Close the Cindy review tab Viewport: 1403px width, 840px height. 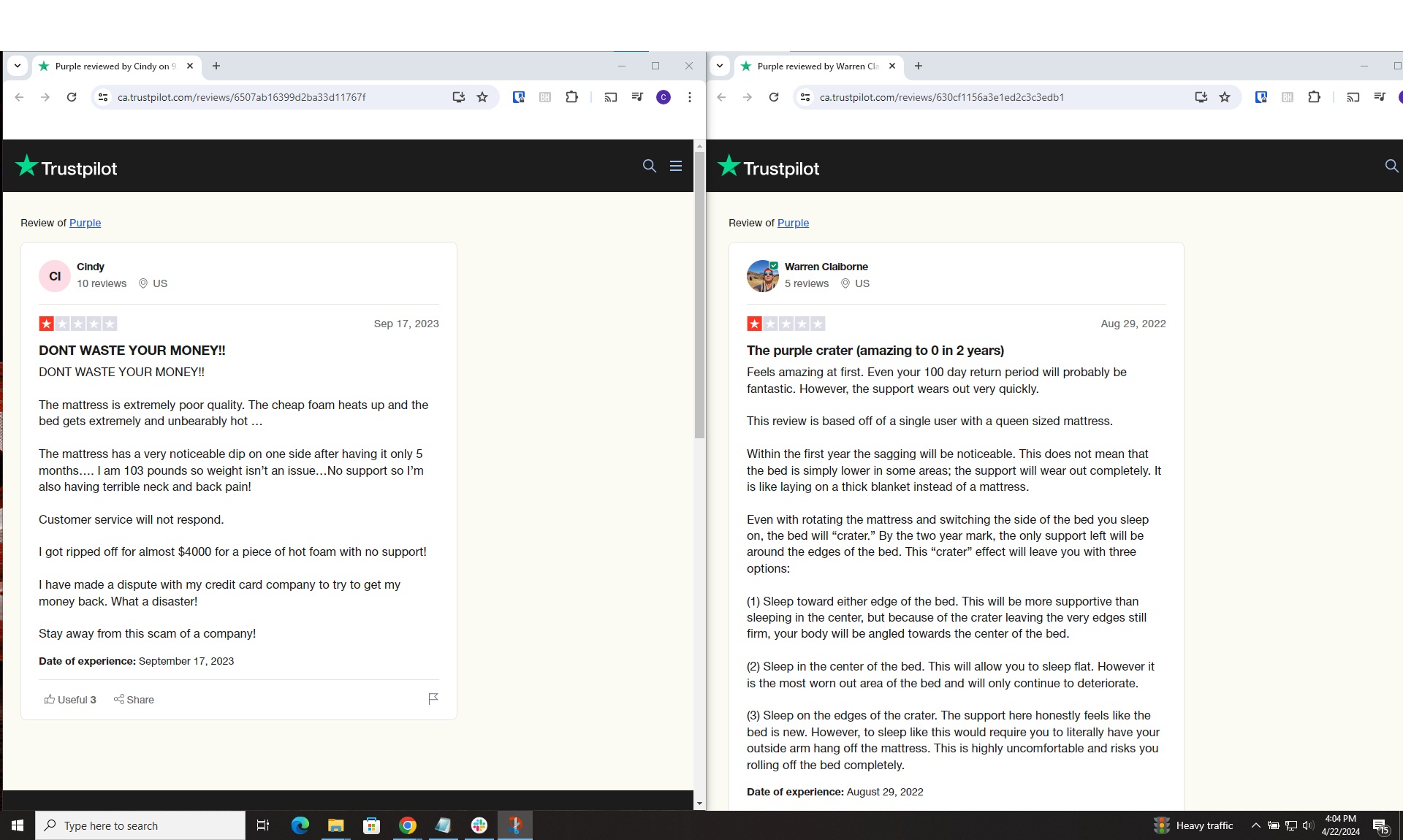[x=190, y=66]
